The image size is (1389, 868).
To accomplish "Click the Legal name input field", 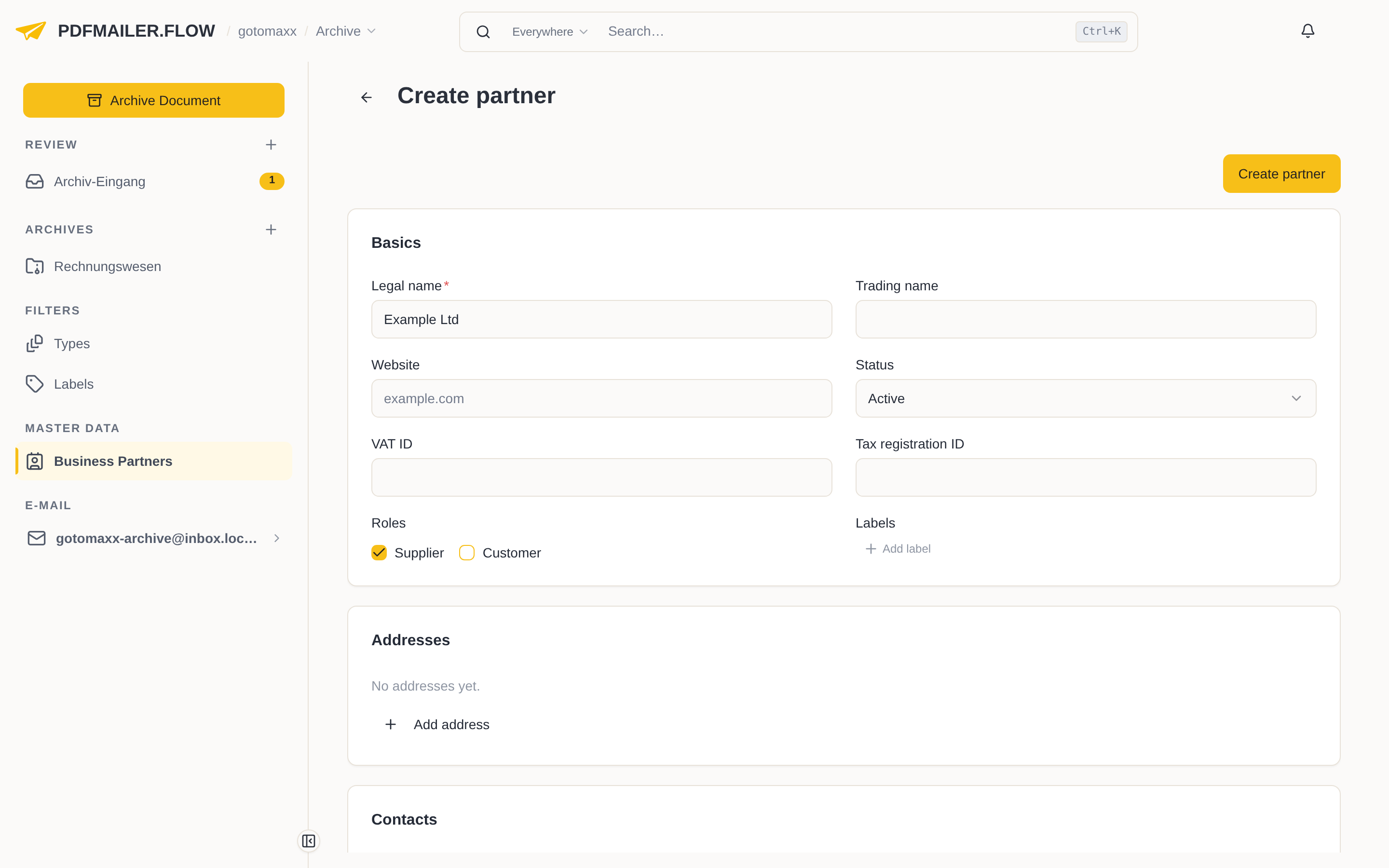I will [x=601, y=319].
